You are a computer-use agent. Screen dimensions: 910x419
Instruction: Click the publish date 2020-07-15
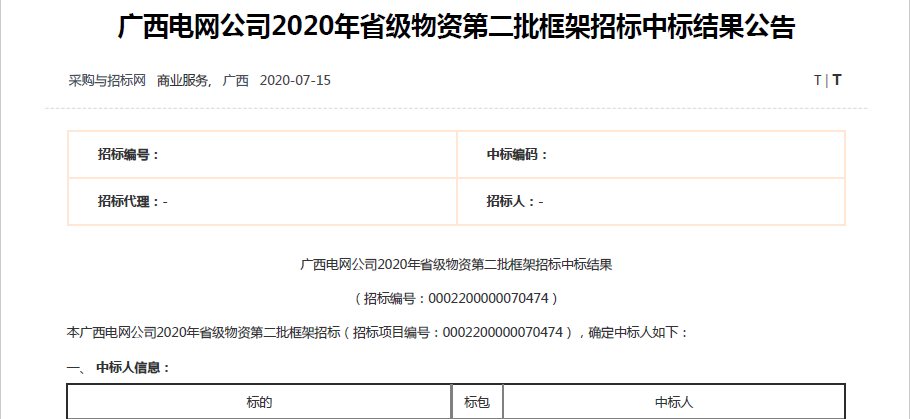pos(295,80)
